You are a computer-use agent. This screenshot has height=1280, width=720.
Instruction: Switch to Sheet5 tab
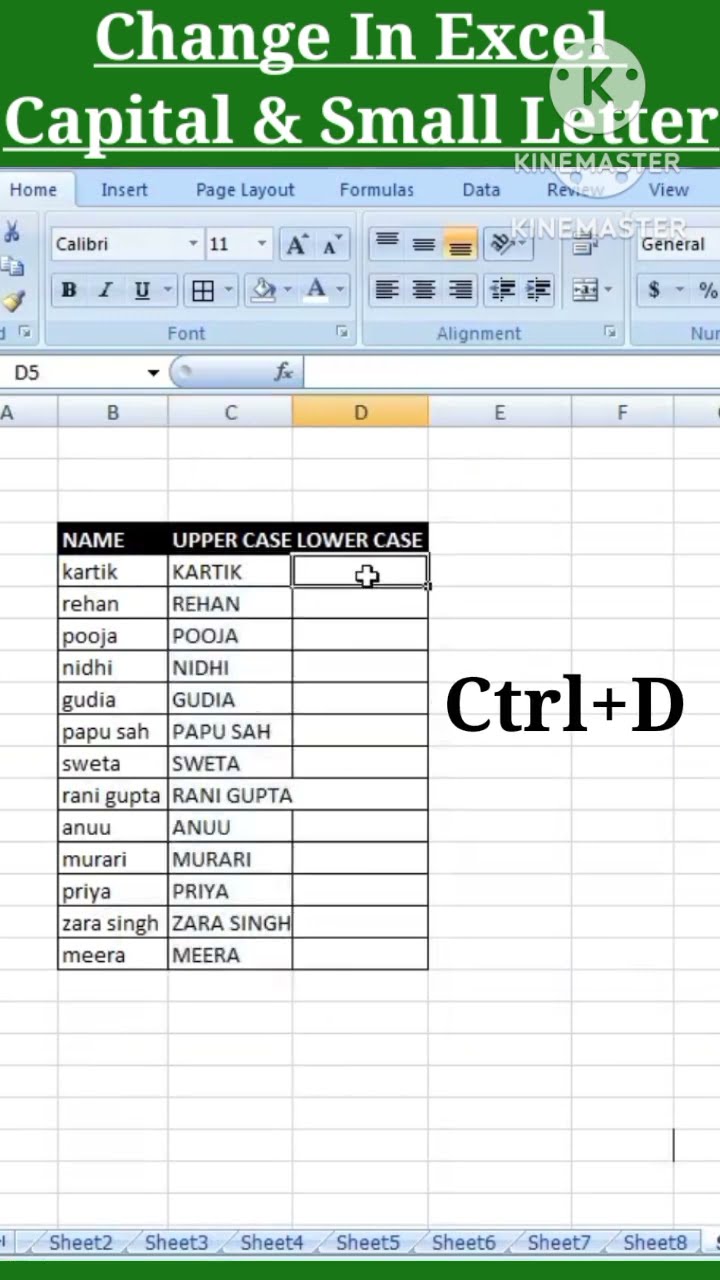click(x=368, y=1242)
